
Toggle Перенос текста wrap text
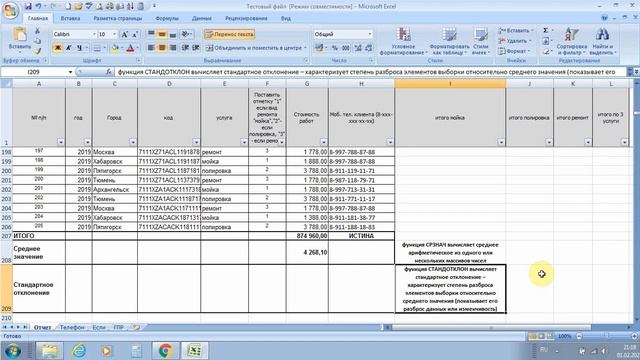coord(230,34)
